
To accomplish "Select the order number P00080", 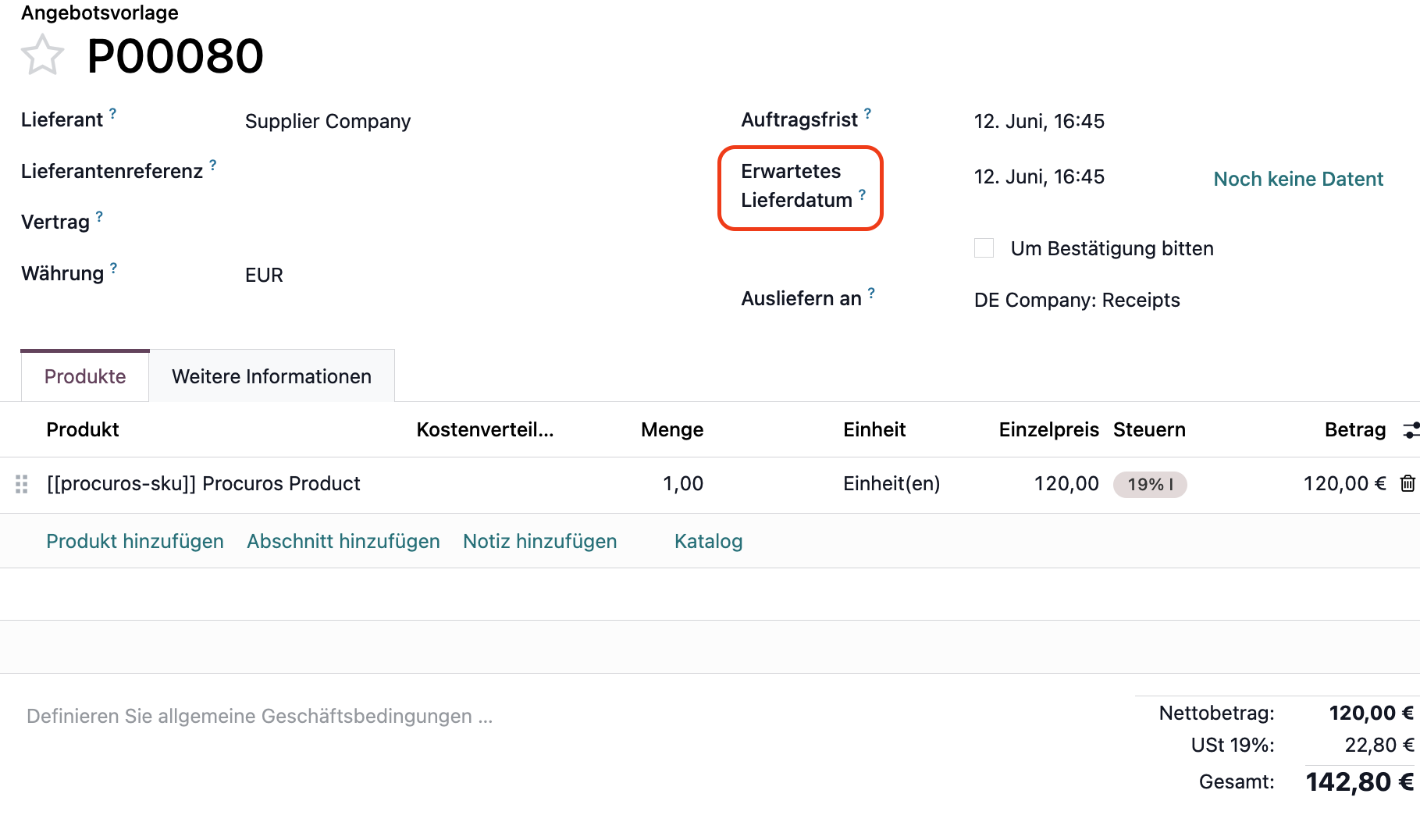I will (176, 56).
